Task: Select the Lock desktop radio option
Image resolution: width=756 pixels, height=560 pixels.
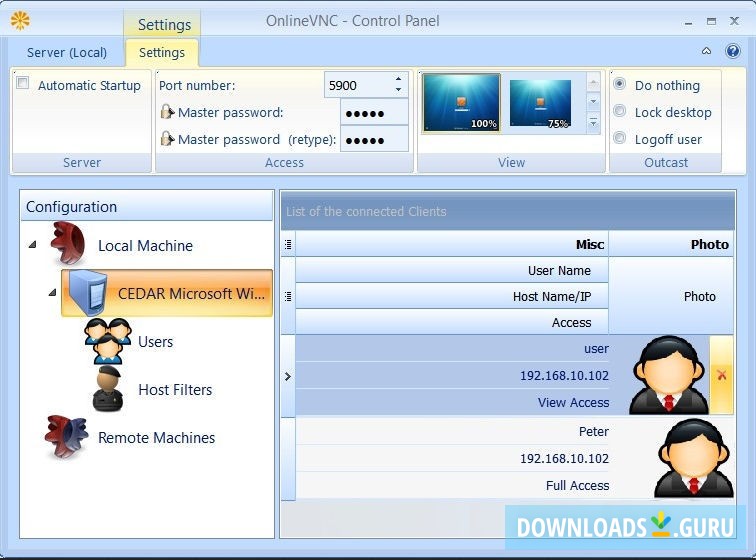Action: click(620, 111)
